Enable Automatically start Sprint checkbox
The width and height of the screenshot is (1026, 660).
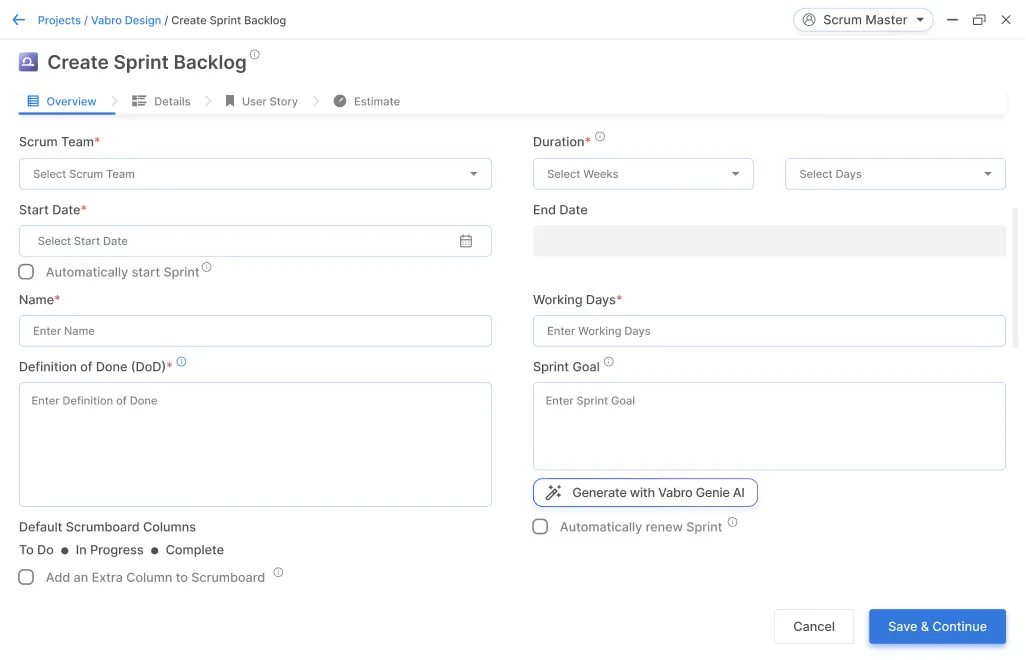[x=27, y=272]
